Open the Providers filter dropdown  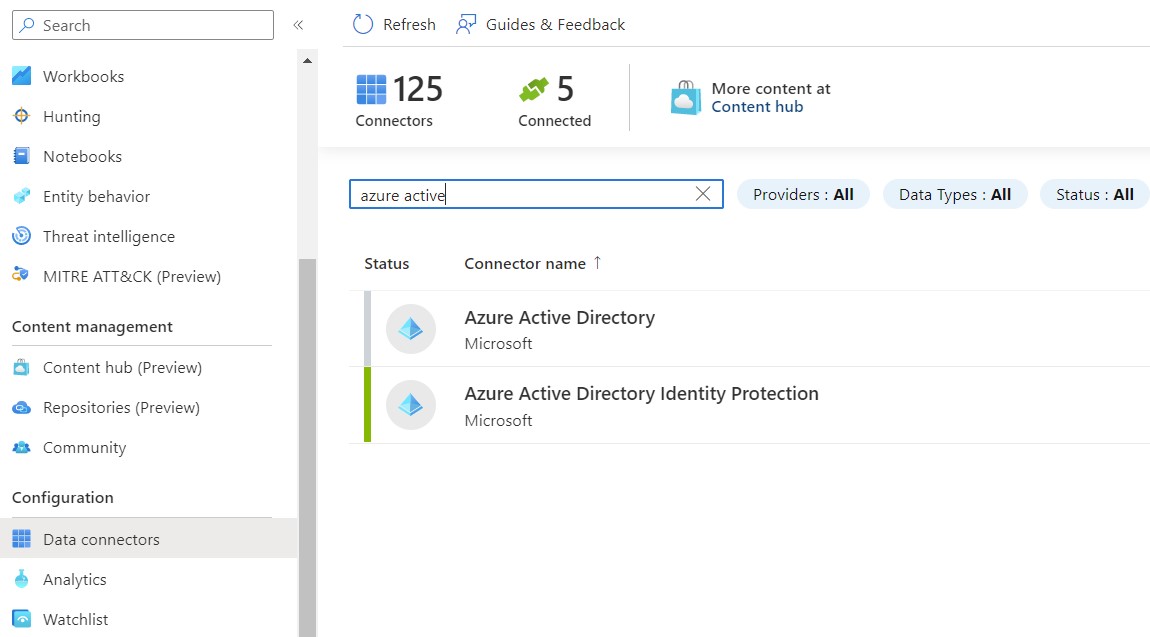pos(803,194)
